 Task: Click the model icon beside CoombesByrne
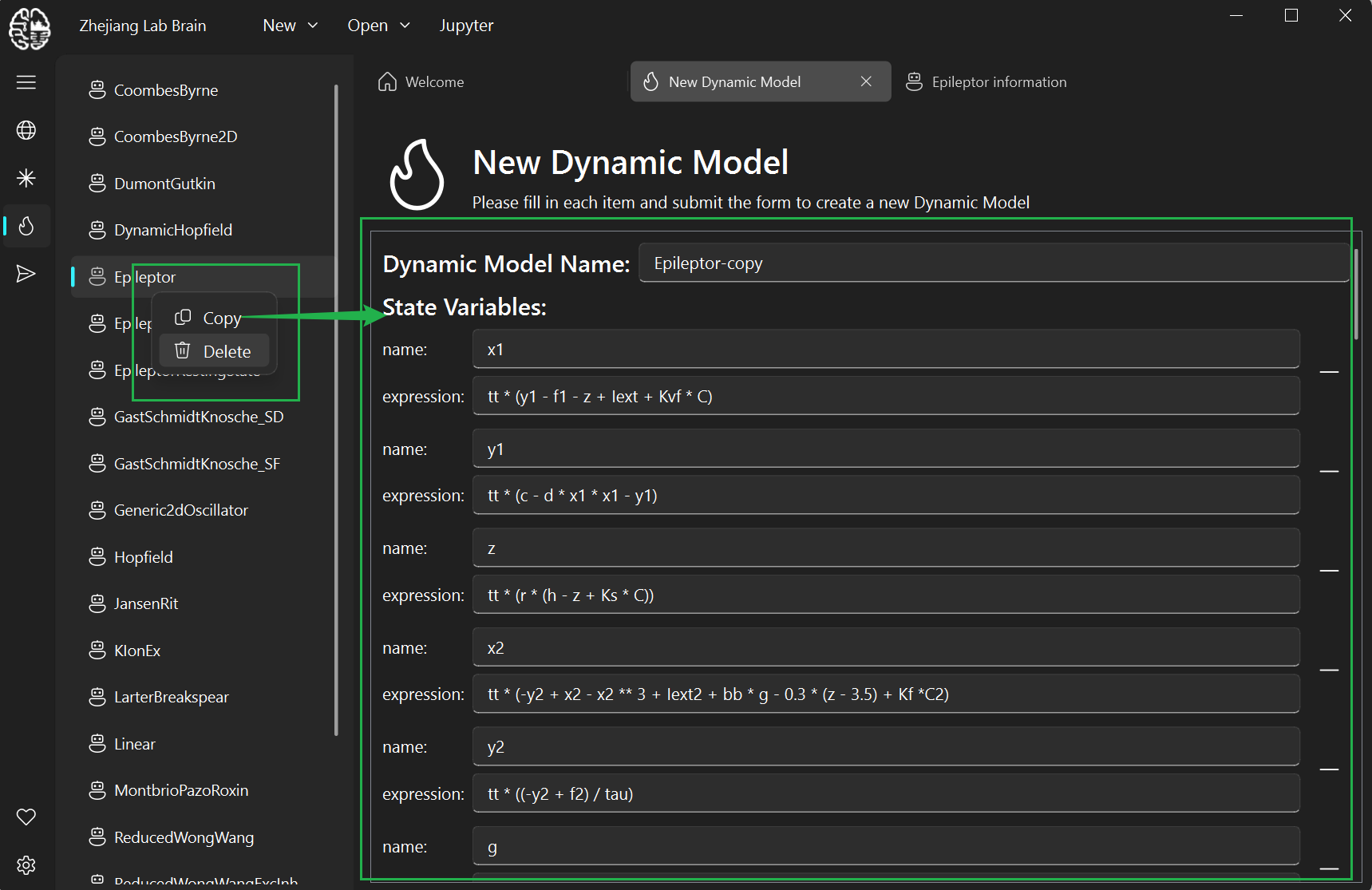(97, 90)
